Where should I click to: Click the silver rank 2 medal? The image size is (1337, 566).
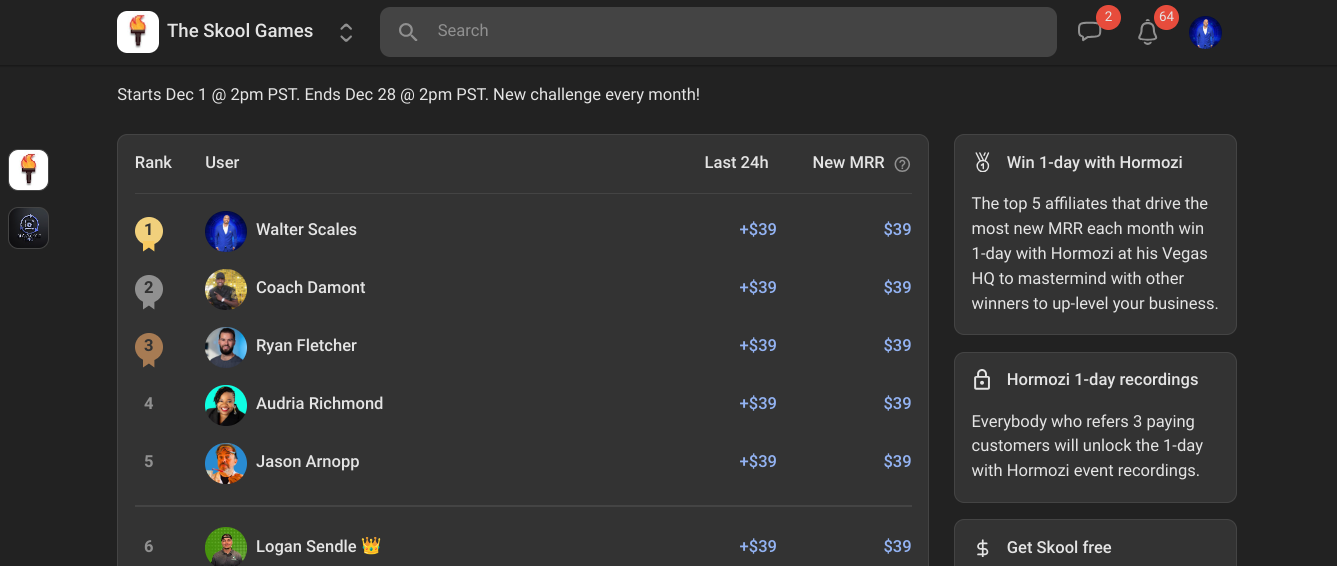pyautogui.click(x=149, y=290)
